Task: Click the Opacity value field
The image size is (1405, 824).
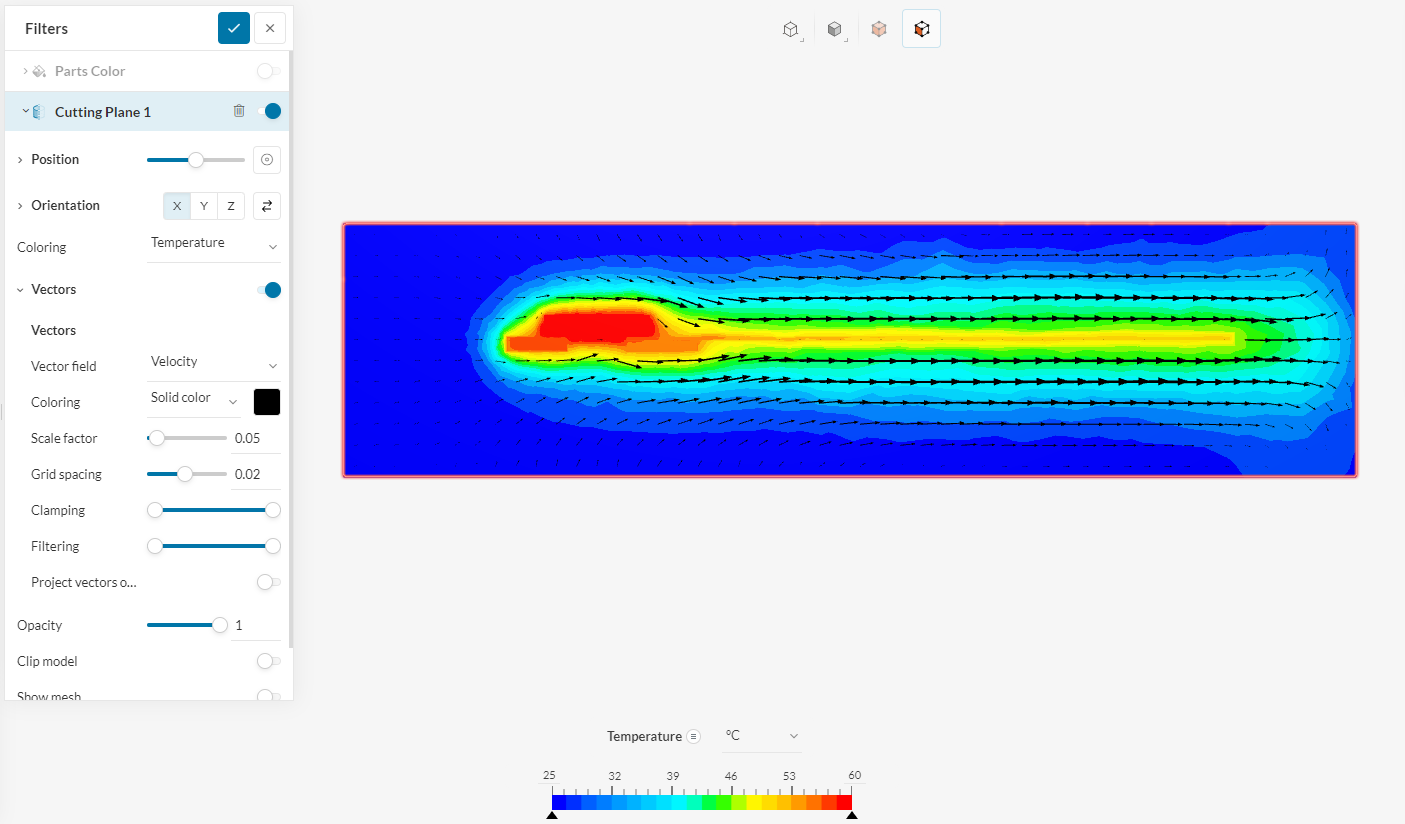Action: tap(256, 625)
